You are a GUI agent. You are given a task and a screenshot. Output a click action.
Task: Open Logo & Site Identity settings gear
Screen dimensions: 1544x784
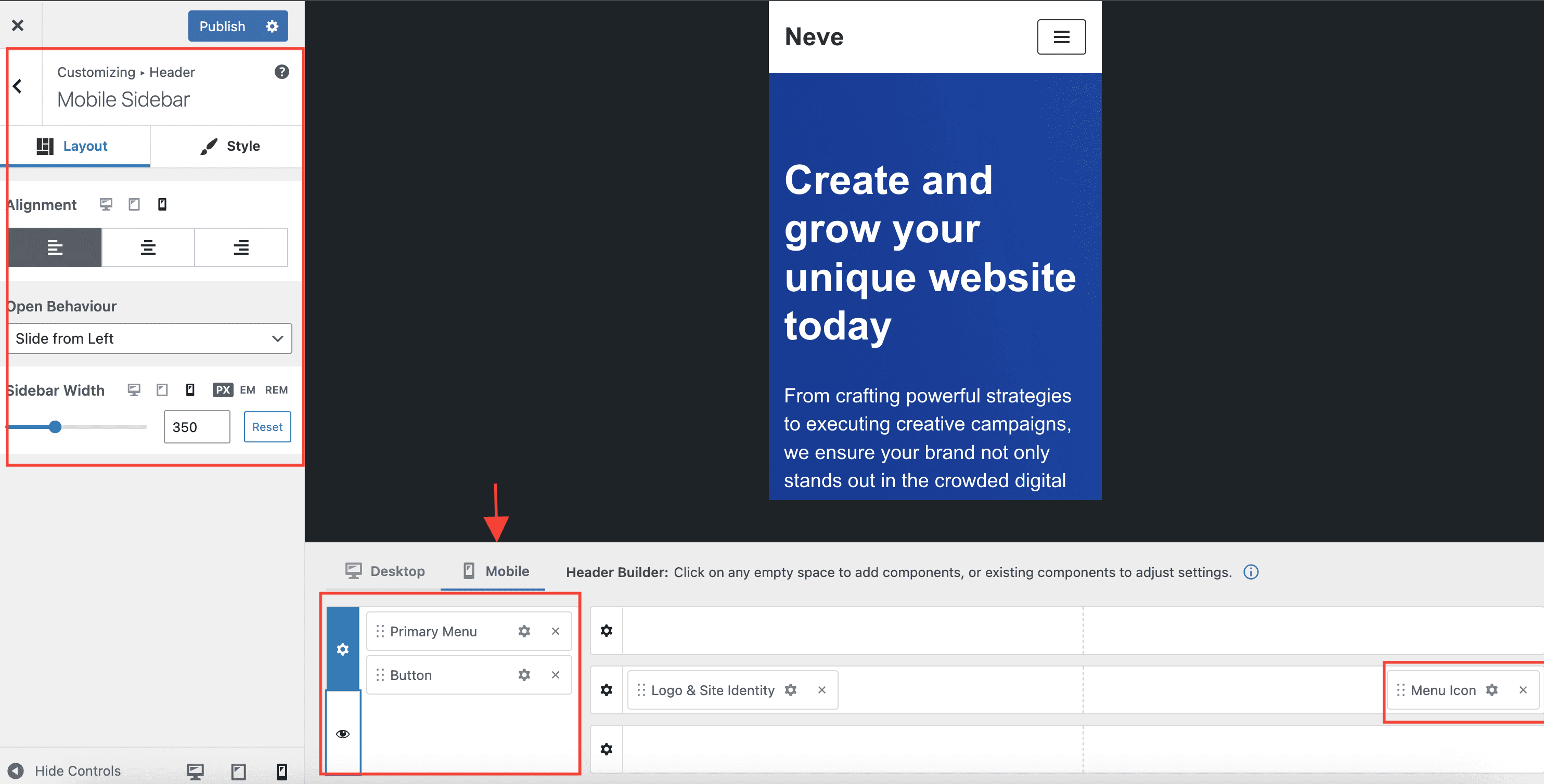791,690
